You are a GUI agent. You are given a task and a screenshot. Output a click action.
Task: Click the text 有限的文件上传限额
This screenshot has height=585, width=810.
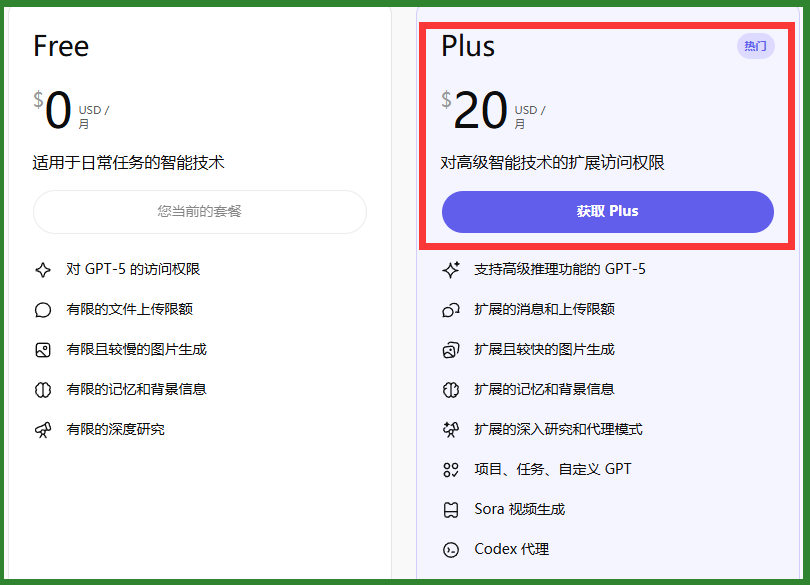coord(130,309)
